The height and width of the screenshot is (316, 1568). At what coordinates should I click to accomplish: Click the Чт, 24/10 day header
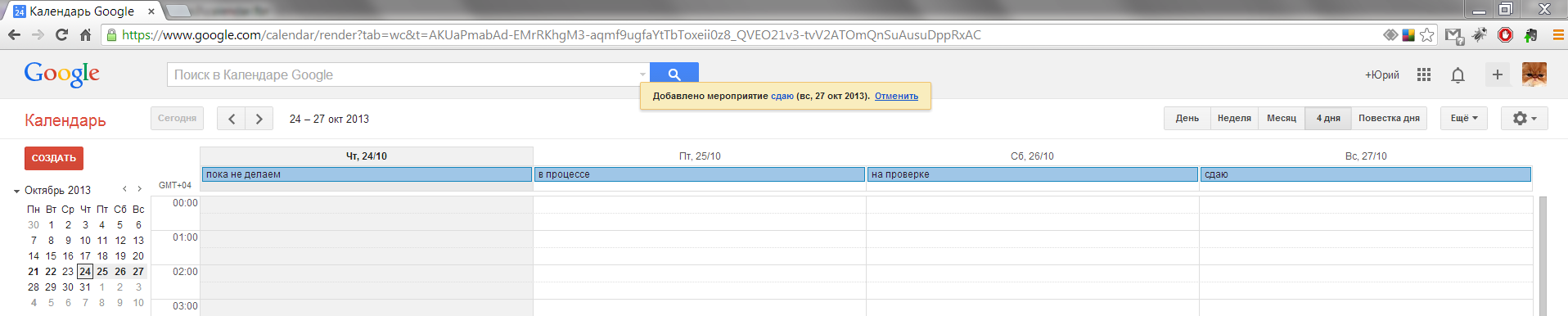click(x=367, y=156)
